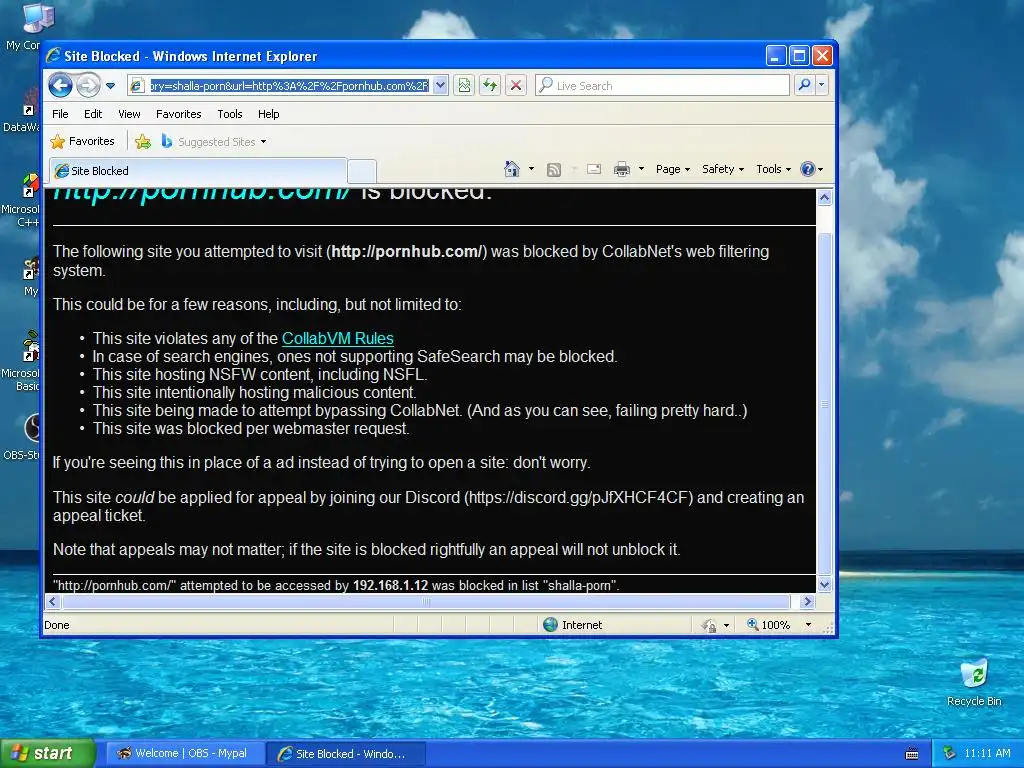This screenshot has width=1024, height=768.
Task: Expand the Print options dropdown arrow
Action: (641, 169)
